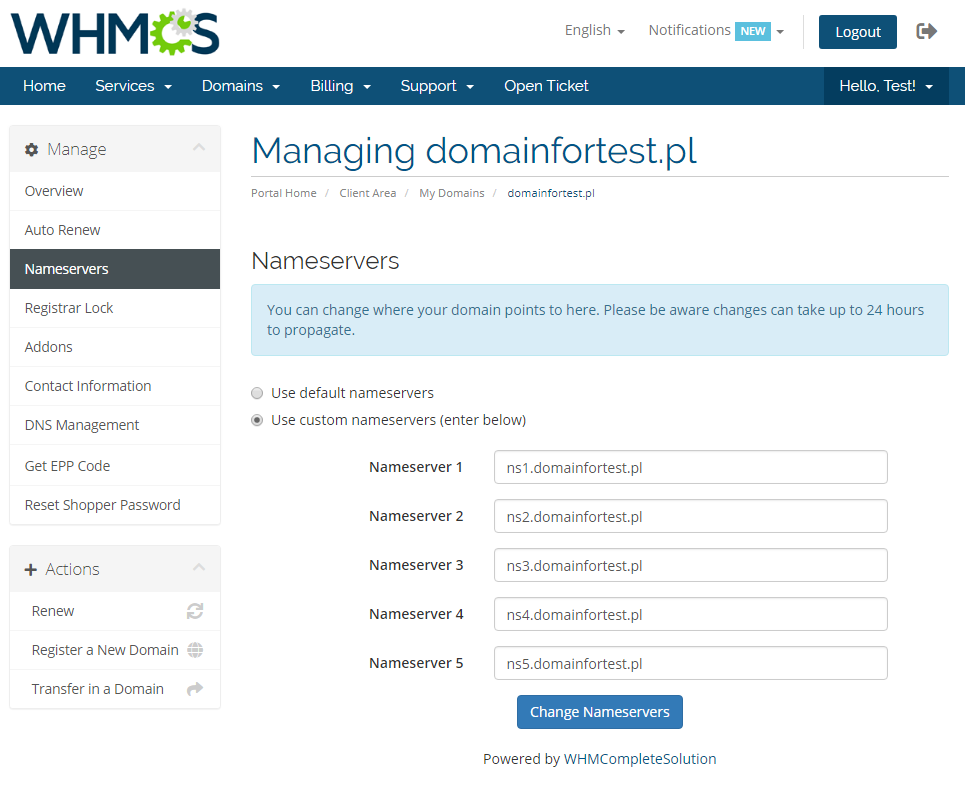Open Auto Renew in the sidebar
Viewport: 965px width, 804px height.
click(x=115, y=230)
